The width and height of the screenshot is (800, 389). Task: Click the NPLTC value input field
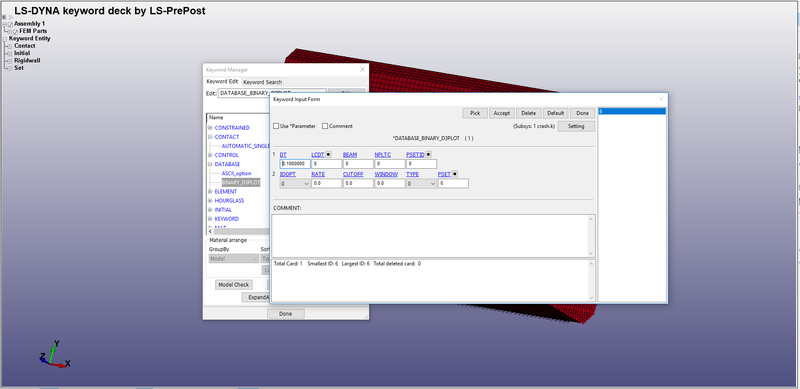[x=390, y=164]
